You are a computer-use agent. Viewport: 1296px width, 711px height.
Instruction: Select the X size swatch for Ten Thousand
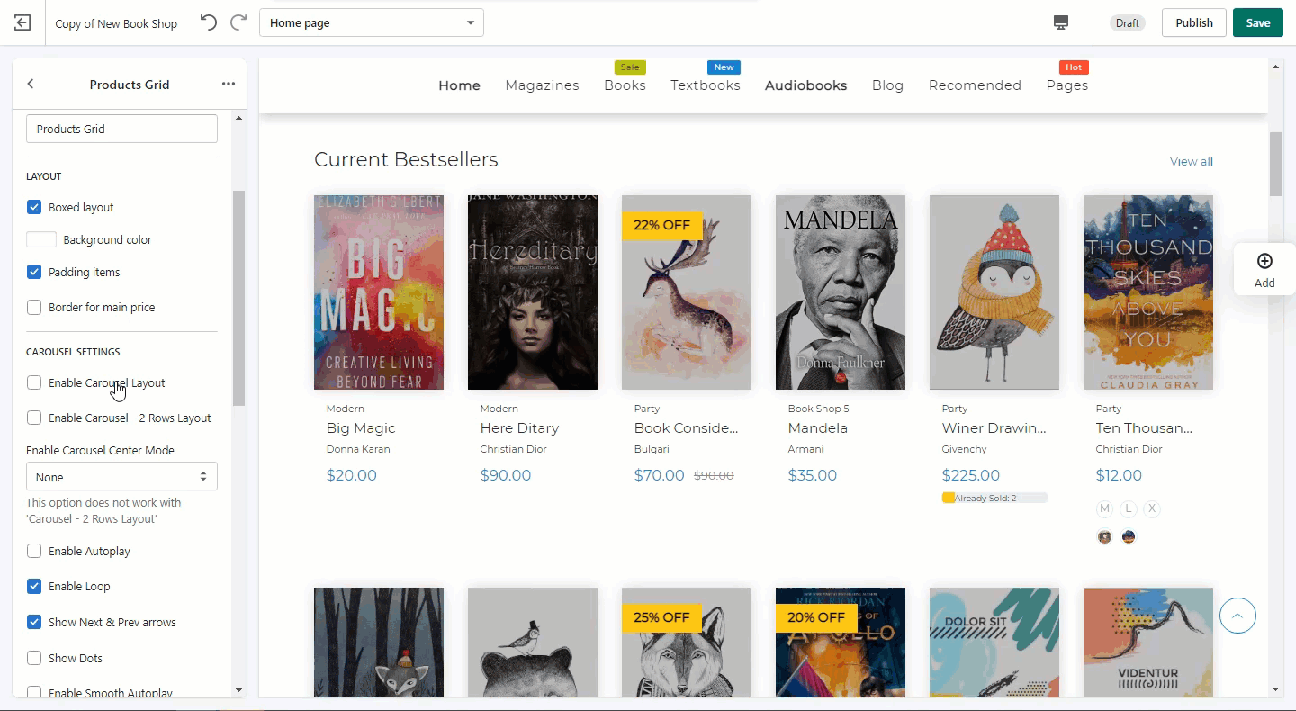[x=1152, y=508]
